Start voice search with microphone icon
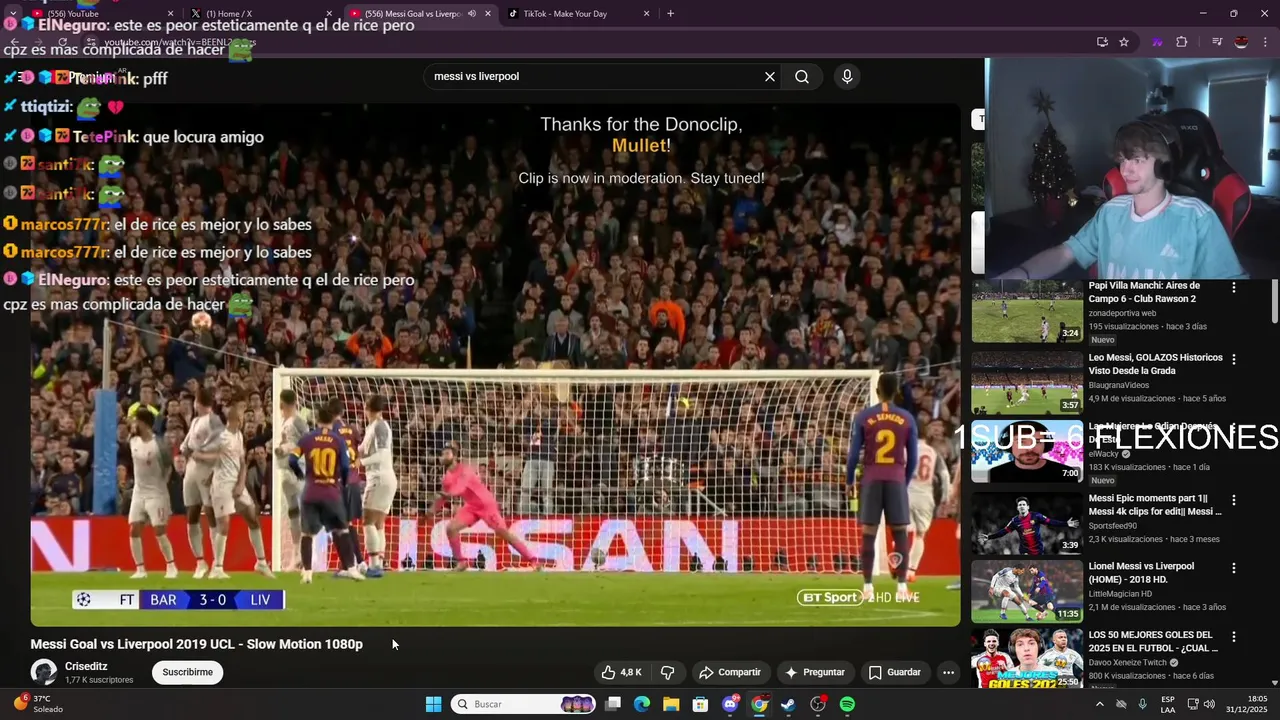The image size is (1280, 720). click(847, 77)
